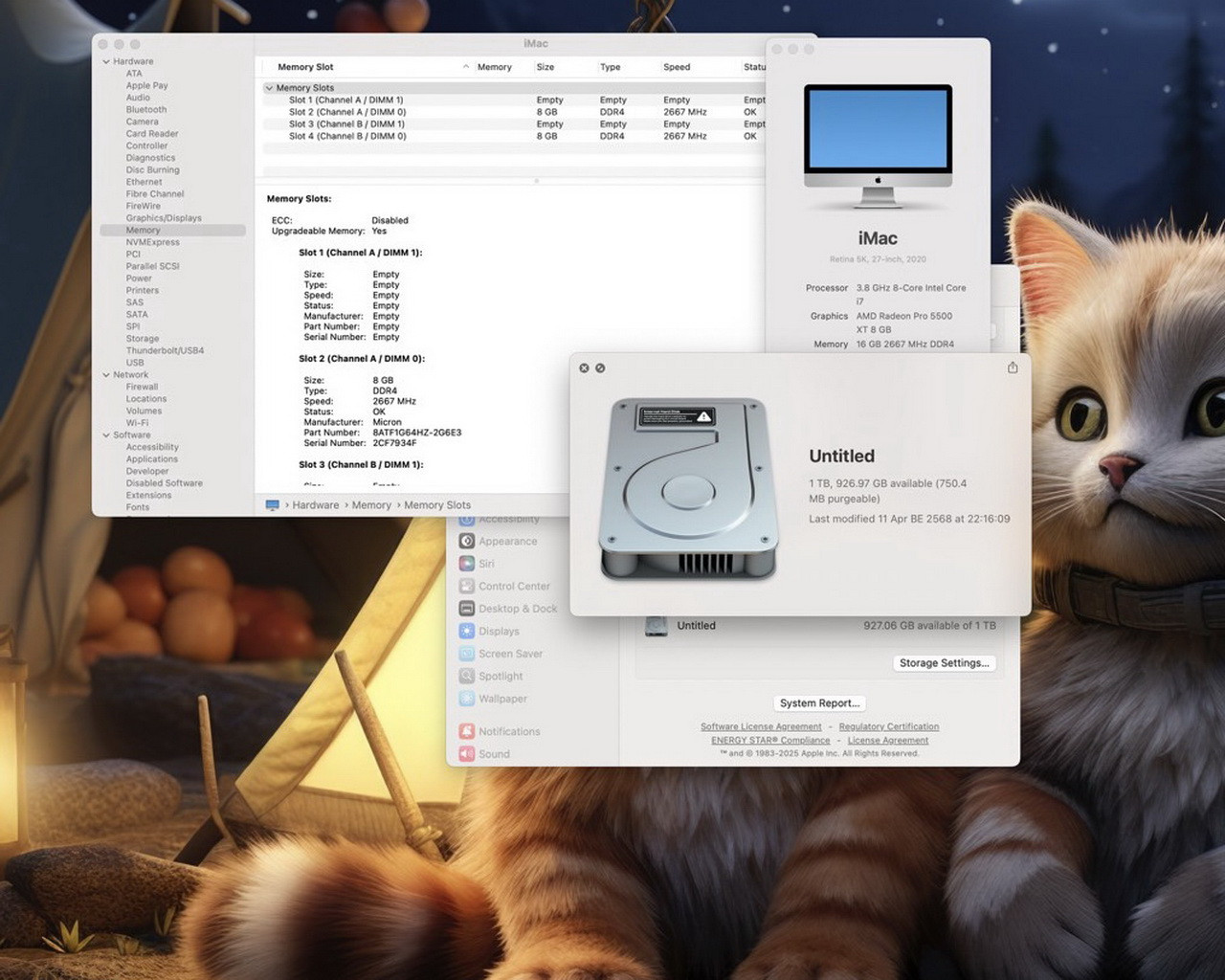
Task: Select Slot 2 (Channel A / DIMM 0) row
Action: click(514, 112)
